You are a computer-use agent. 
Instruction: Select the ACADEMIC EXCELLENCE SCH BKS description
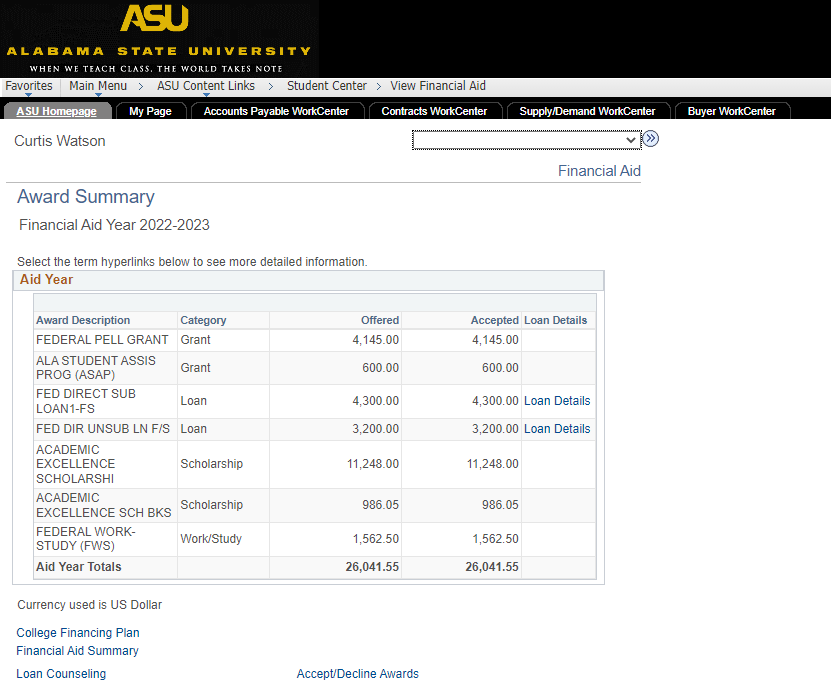pos(104,505)
